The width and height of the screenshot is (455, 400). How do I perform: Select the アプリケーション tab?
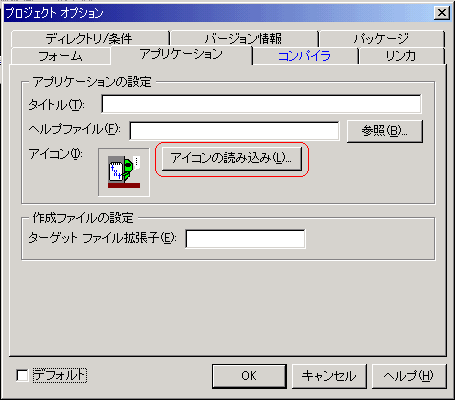(181, 54)
